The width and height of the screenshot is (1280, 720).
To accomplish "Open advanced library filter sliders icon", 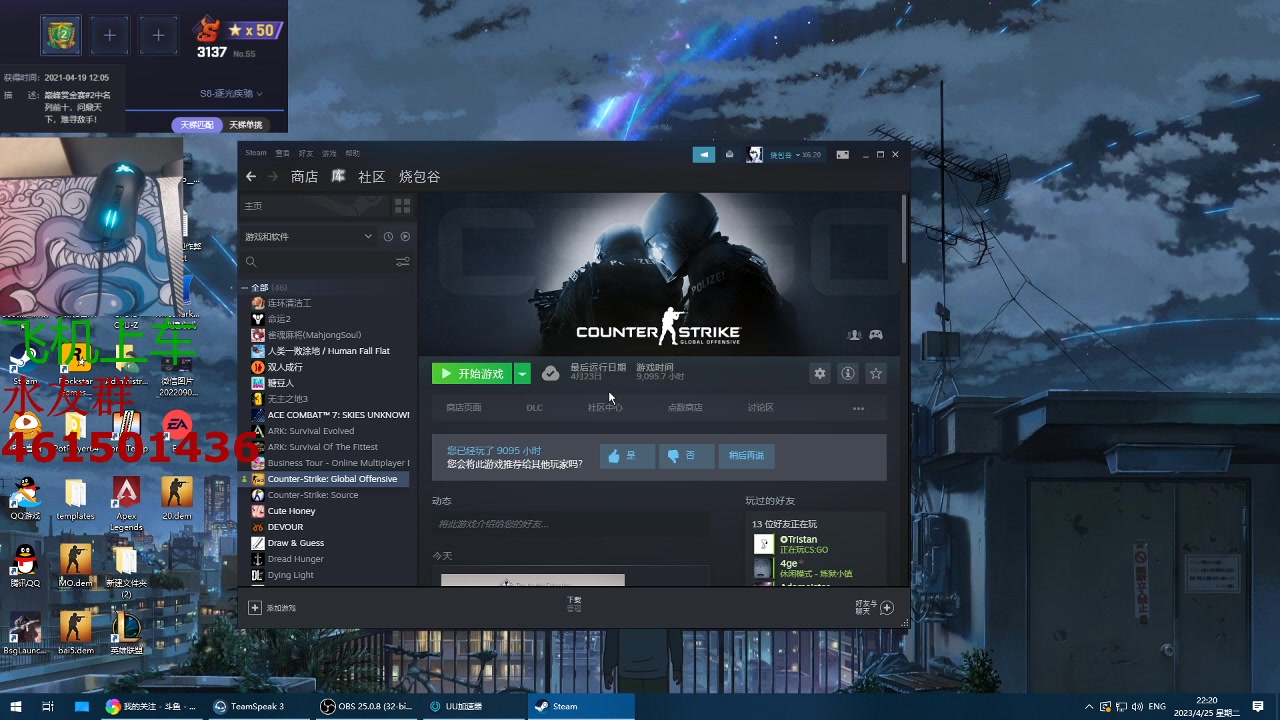I will click(402, 262).
